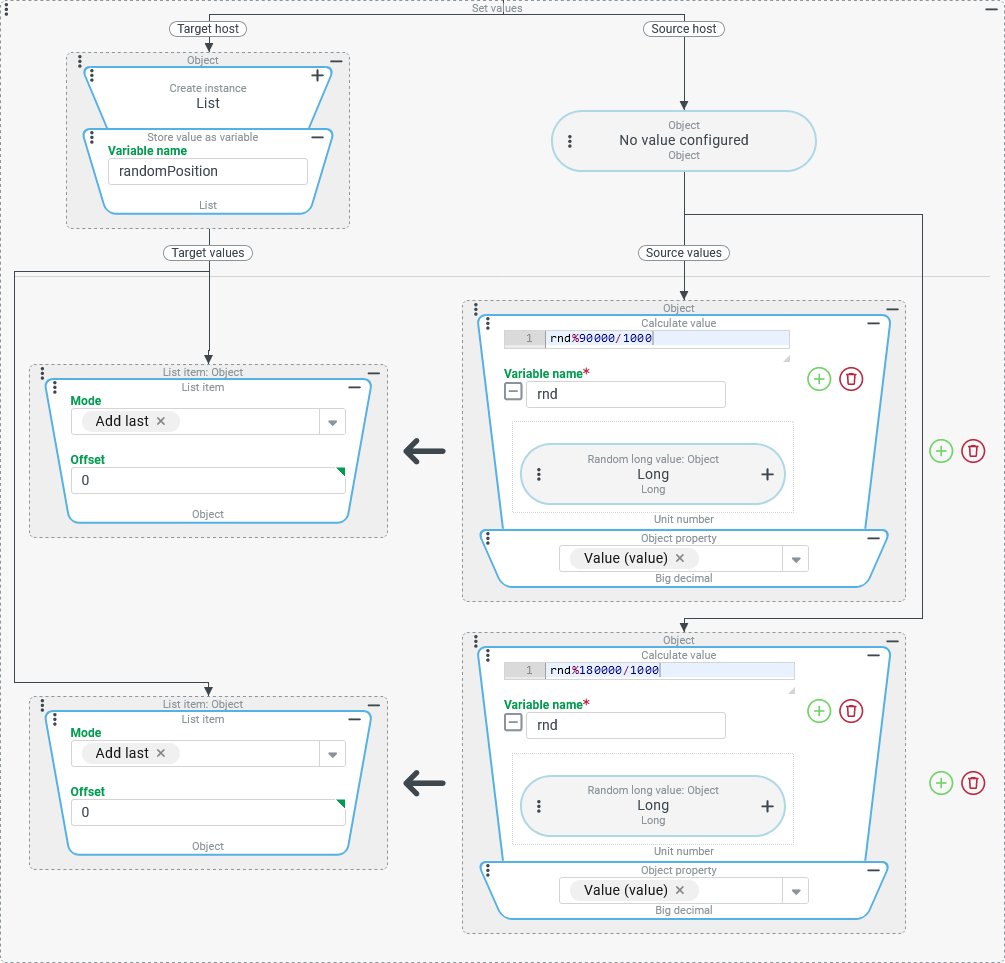Edit formula rnd%180000/1000

pyautogui.click(x=670, y=671)
